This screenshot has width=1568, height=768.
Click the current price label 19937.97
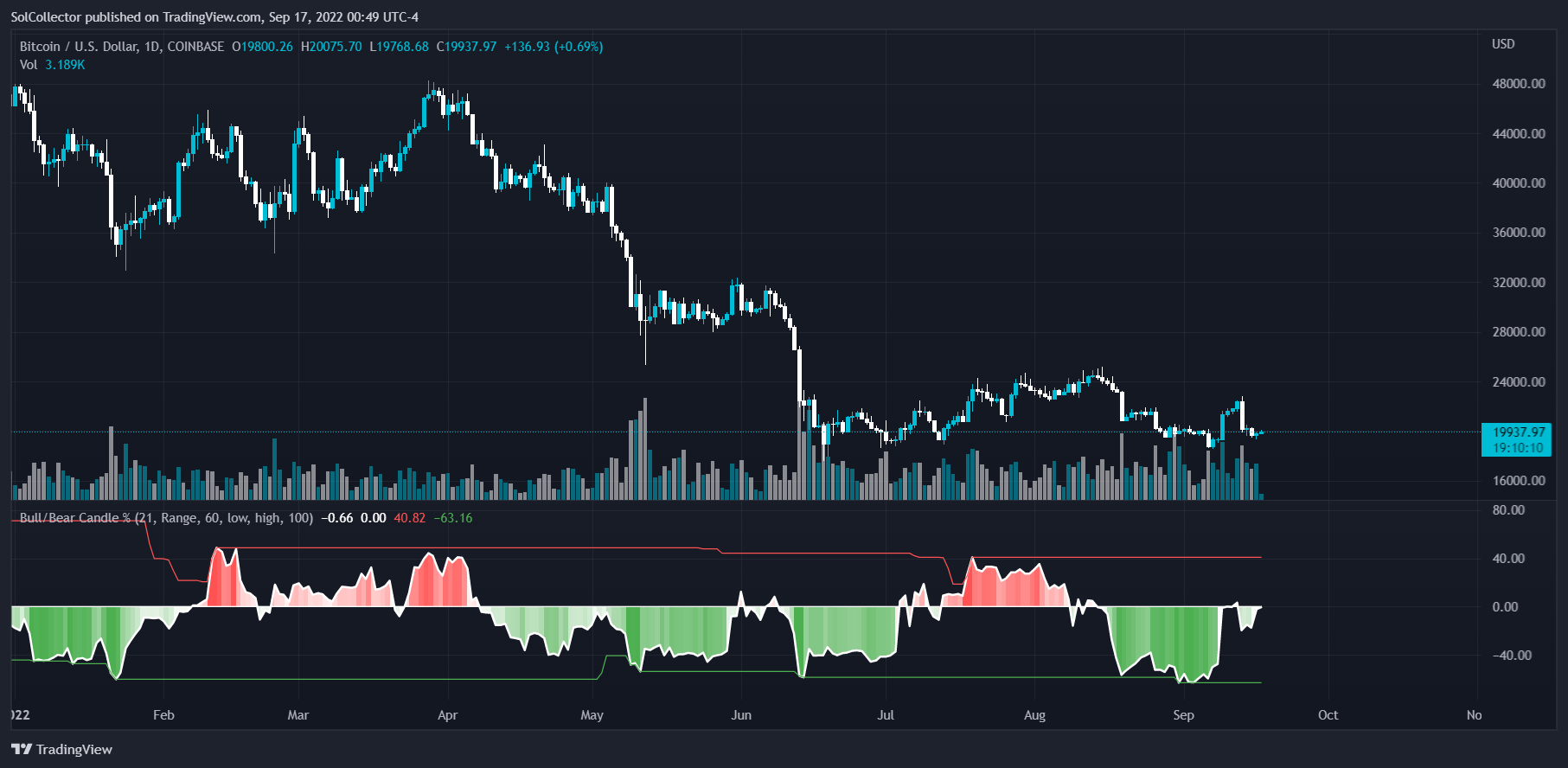click(x=1519, y=432)
